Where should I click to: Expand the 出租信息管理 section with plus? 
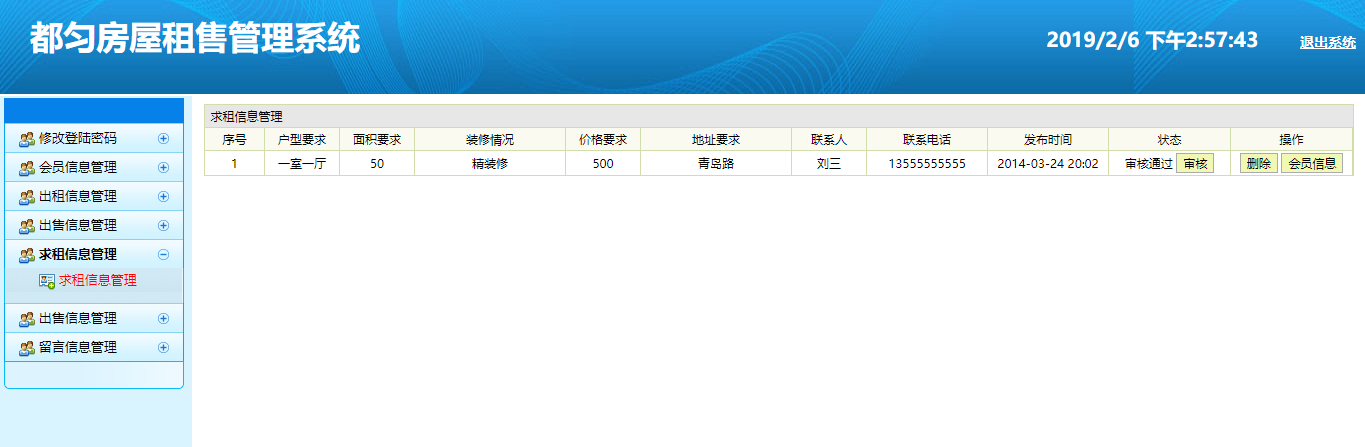click(x=164, y=197)
